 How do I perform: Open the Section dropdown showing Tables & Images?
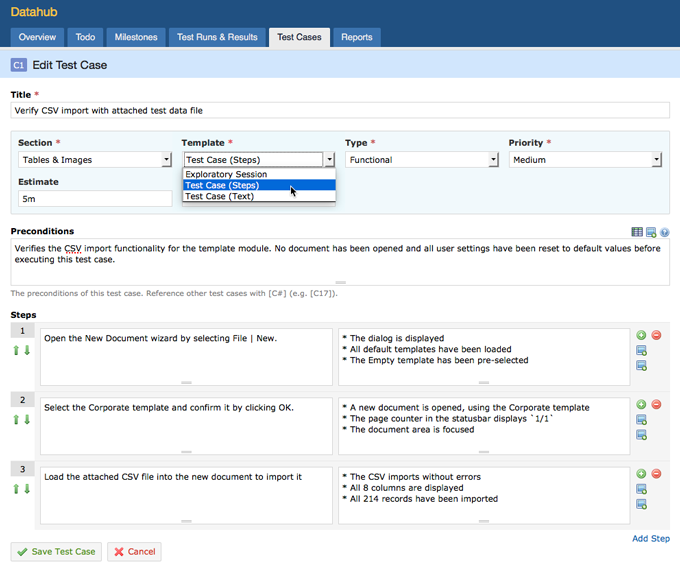click(x=95, y=160)
